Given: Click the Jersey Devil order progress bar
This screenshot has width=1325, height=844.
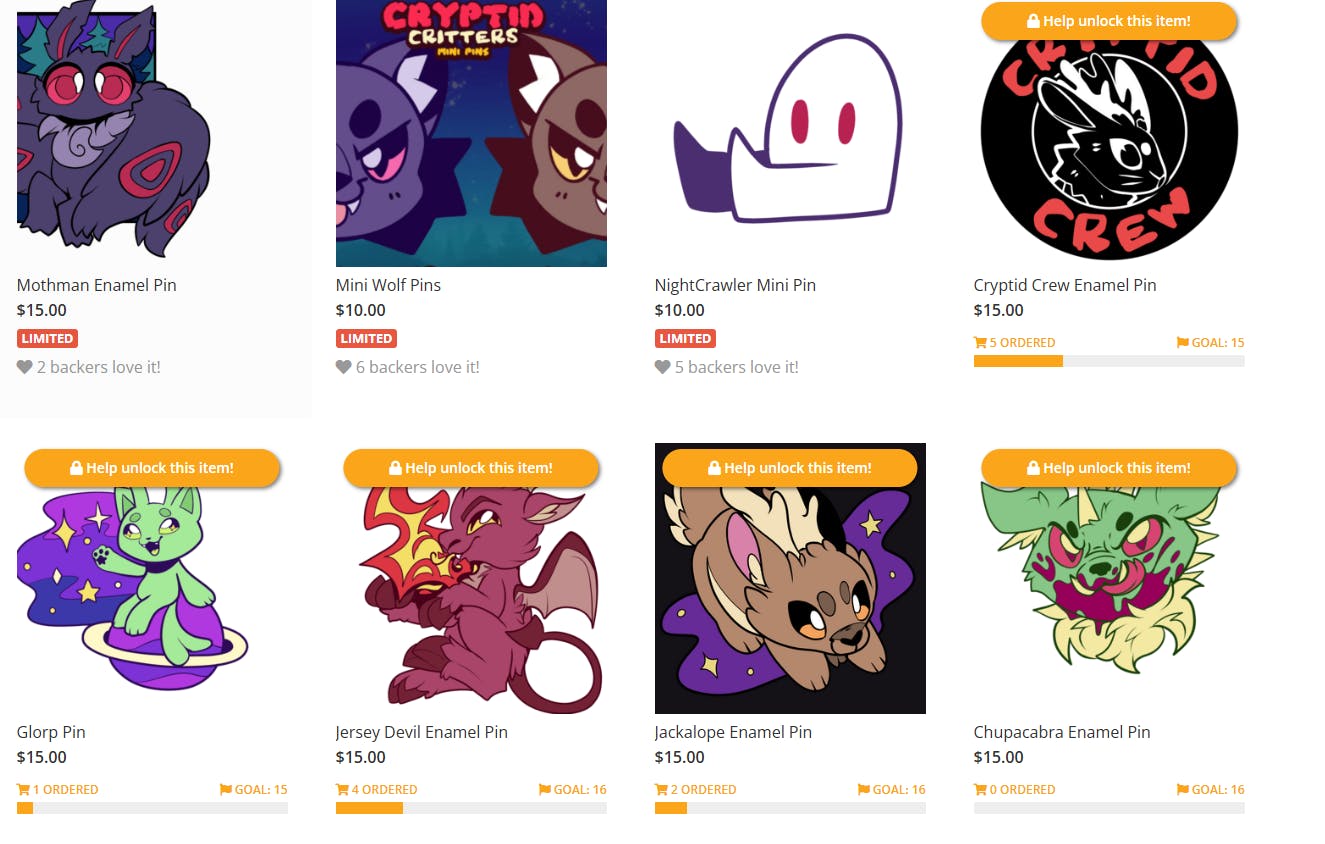Looking at the screenshot, I should tap(471, 808).
